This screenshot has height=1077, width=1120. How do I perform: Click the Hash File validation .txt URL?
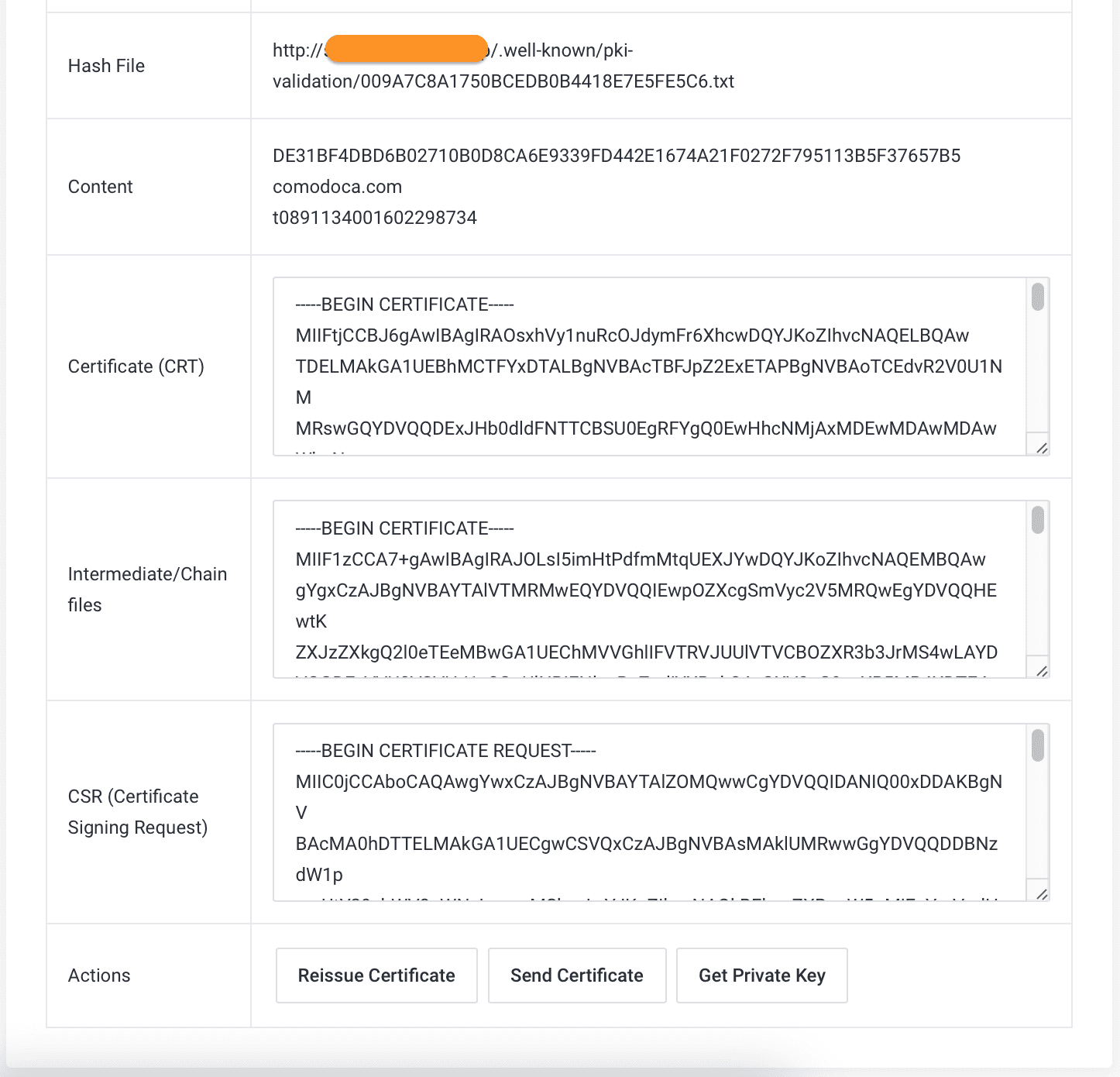click(x=503, y=81)
